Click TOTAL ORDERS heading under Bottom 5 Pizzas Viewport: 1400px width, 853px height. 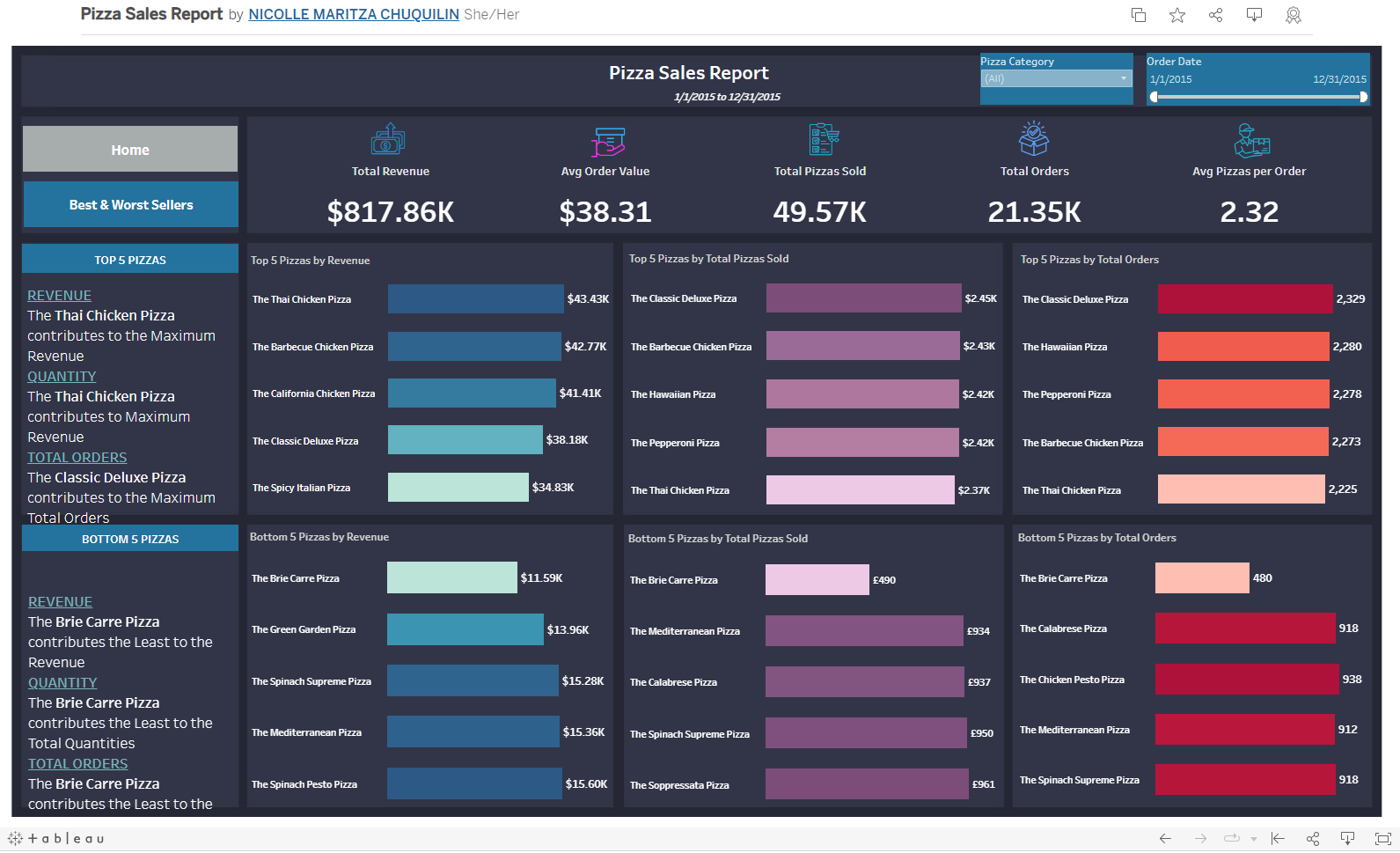coord(77,764)
